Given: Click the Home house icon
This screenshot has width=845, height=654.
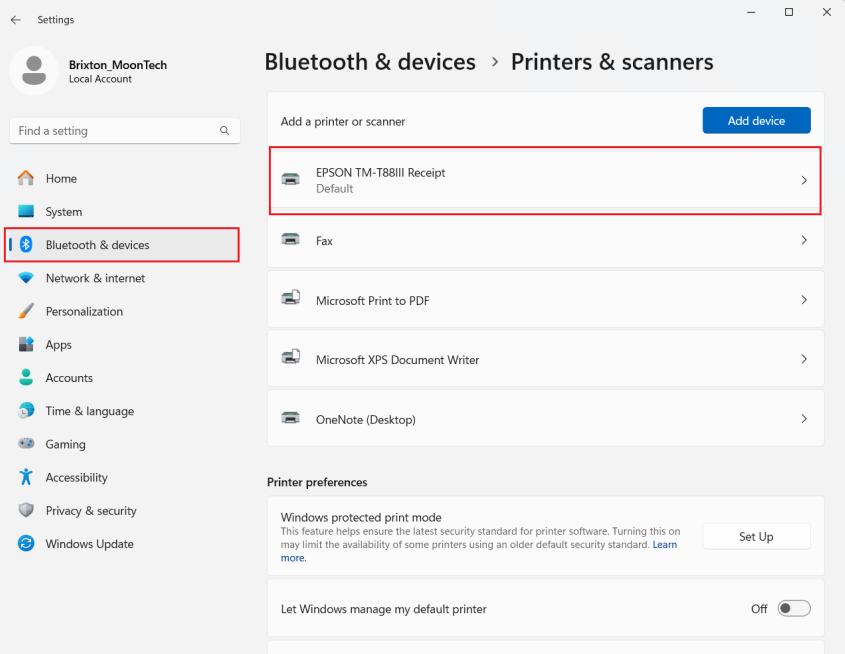Looking at the screenshot, I should click(x=26, y=178).
